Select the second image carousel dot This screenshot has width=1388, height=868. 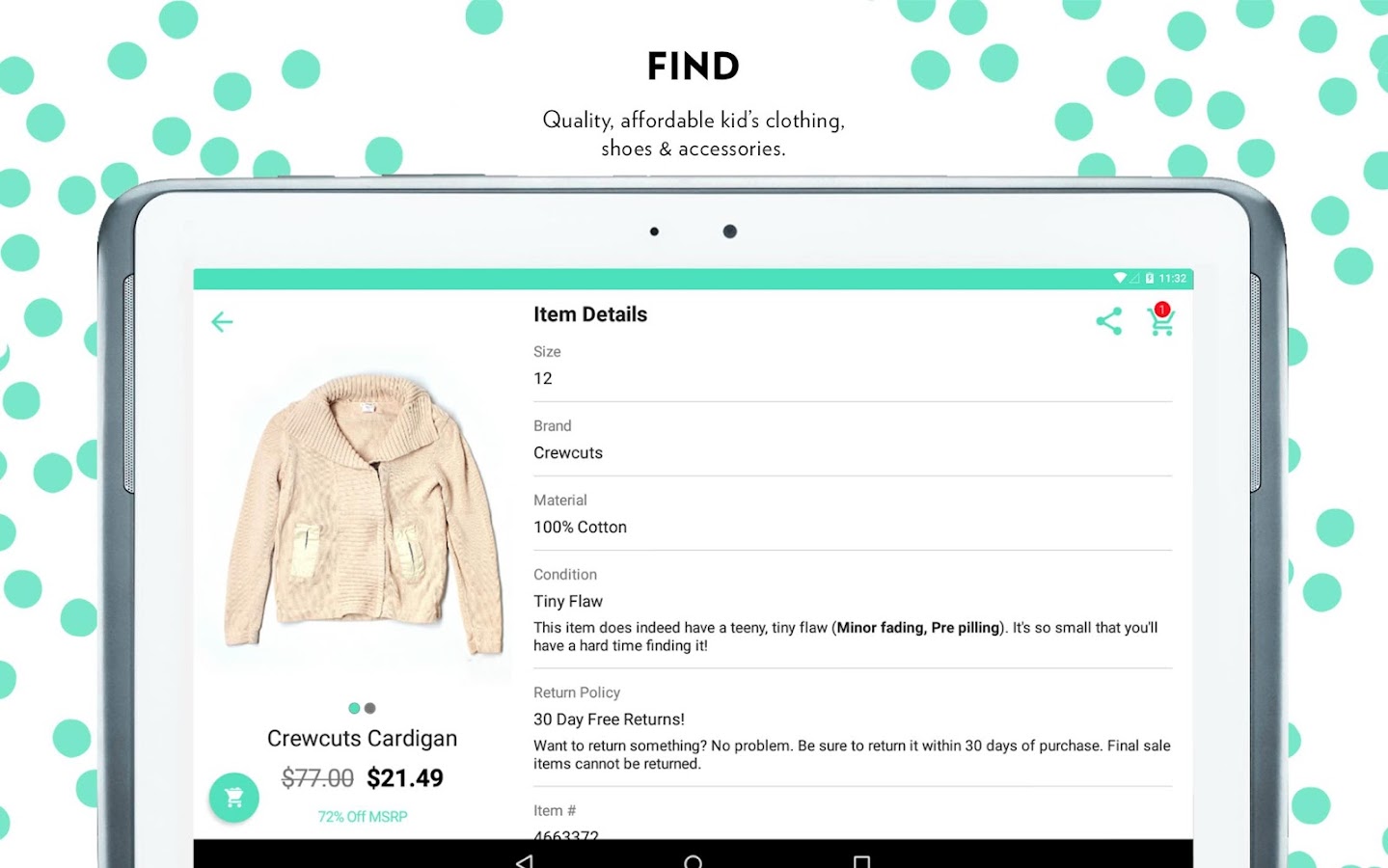370,707
